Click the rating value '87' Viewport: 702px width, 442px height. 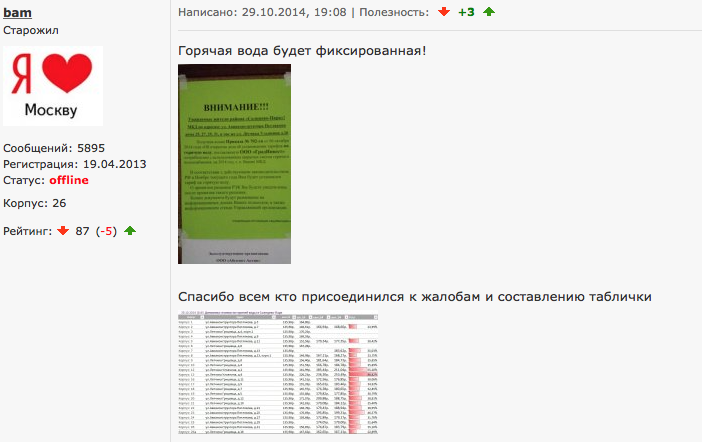(82, 231)
